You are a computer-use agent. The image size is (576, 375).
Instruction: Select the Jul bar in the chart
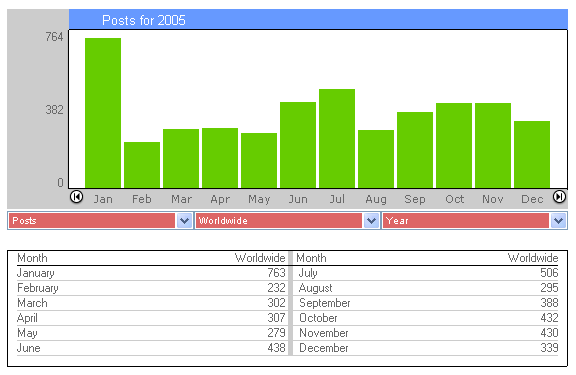[337, 138]
